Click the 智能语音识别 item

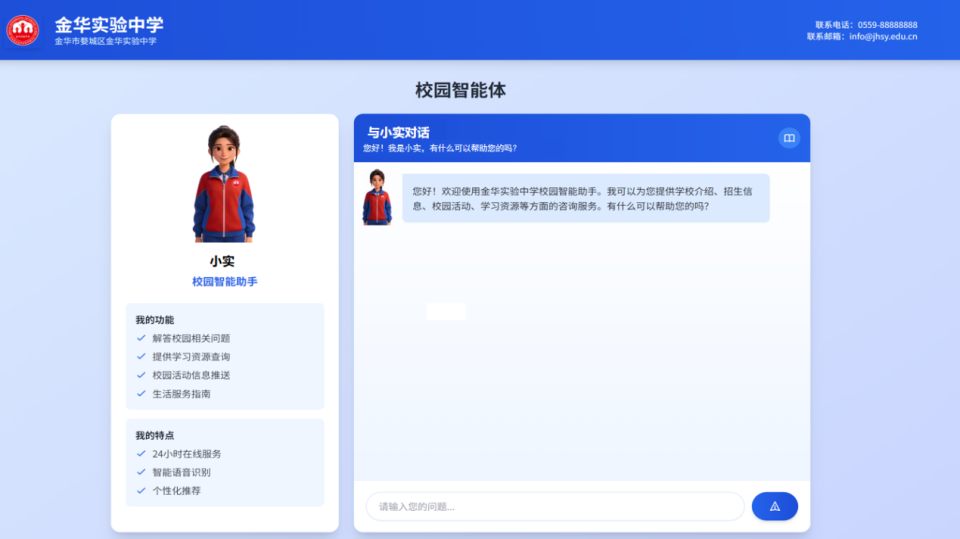(181, 472)
